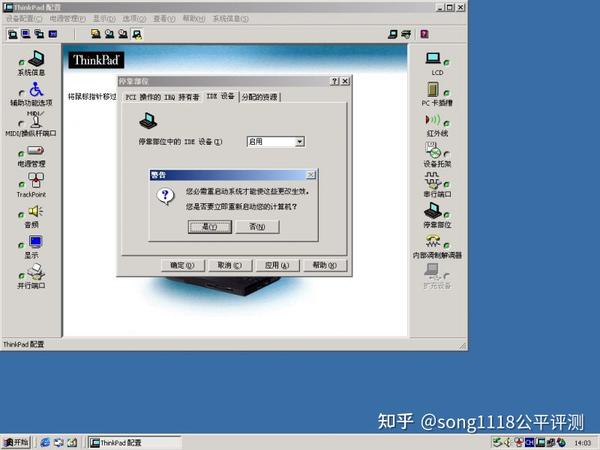Viewport: 600px width, 450px height.
Task: Open the 帮助(H) menu in menu bar
Action: 194,18
